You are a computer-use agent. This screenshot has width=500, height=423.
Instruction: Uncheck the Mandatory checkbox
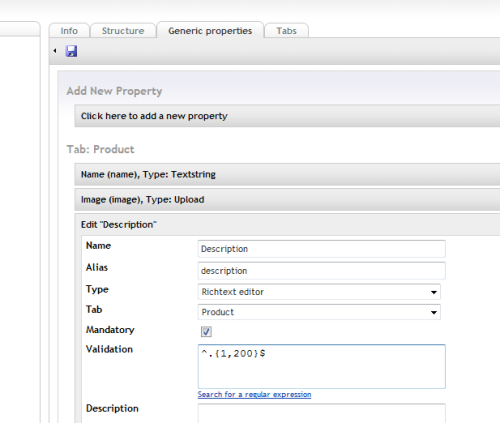[x=206, y=331]
